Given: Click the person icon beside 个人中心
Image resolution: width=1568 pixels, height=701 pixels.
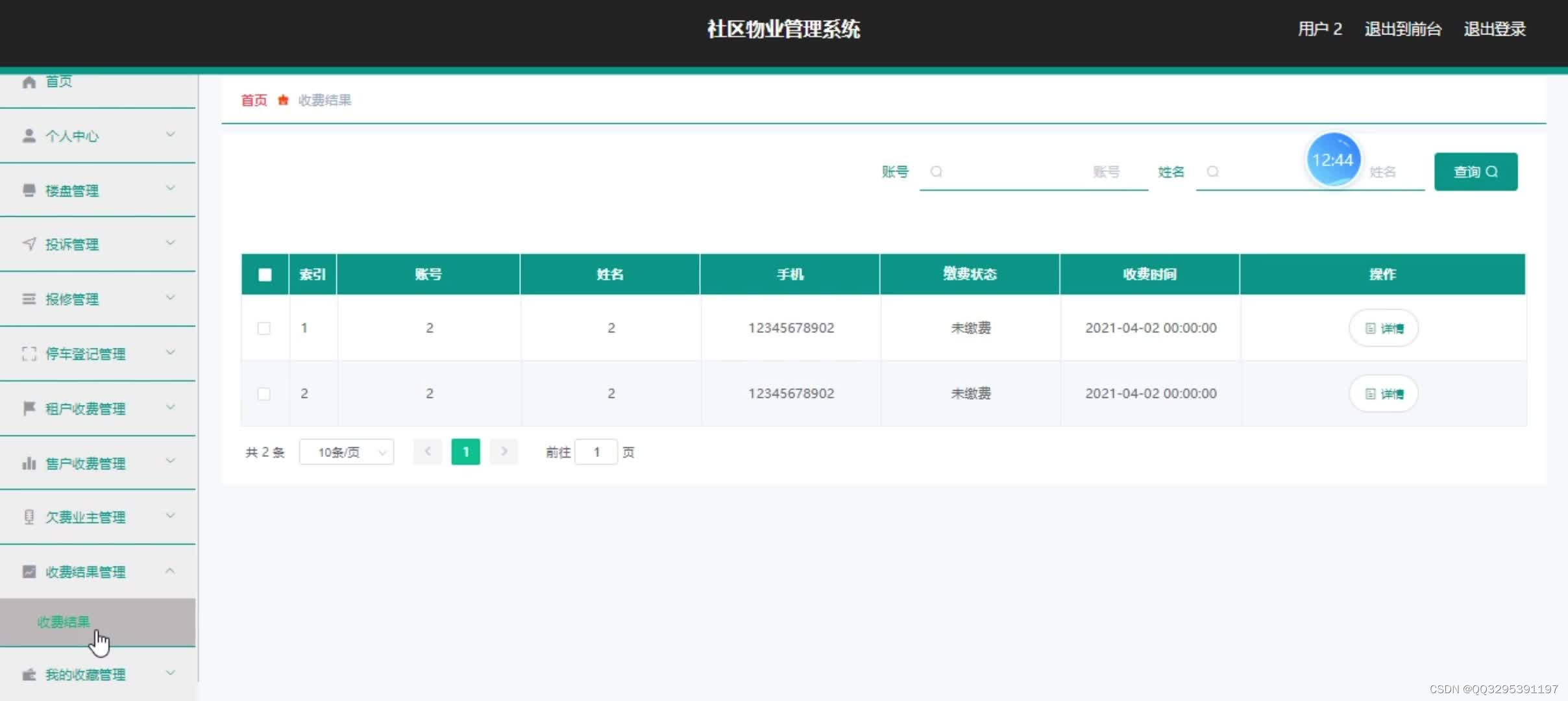Looking at the screenshot, I should tap(29, 136).
